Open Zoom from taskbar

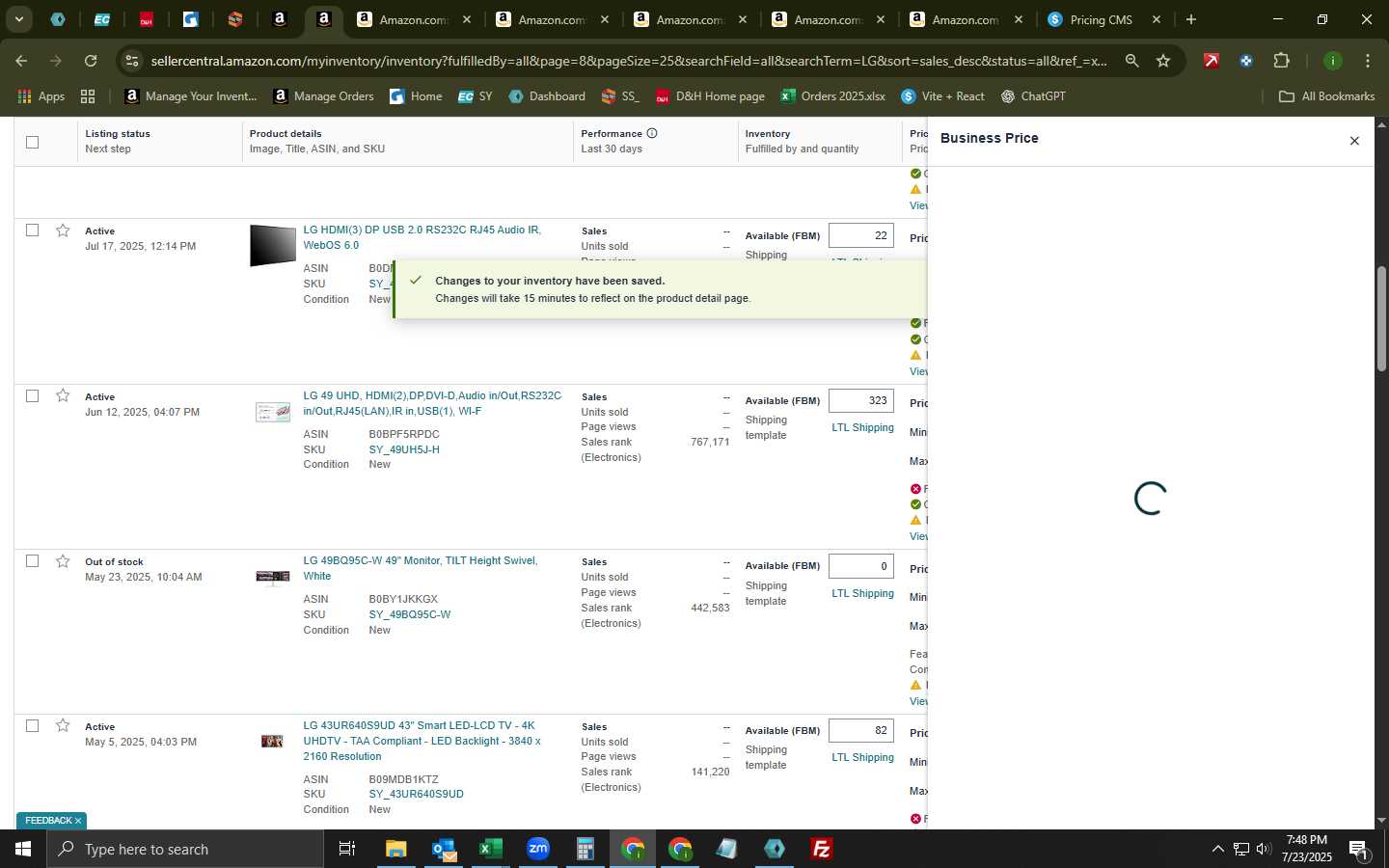click(538, 849)
